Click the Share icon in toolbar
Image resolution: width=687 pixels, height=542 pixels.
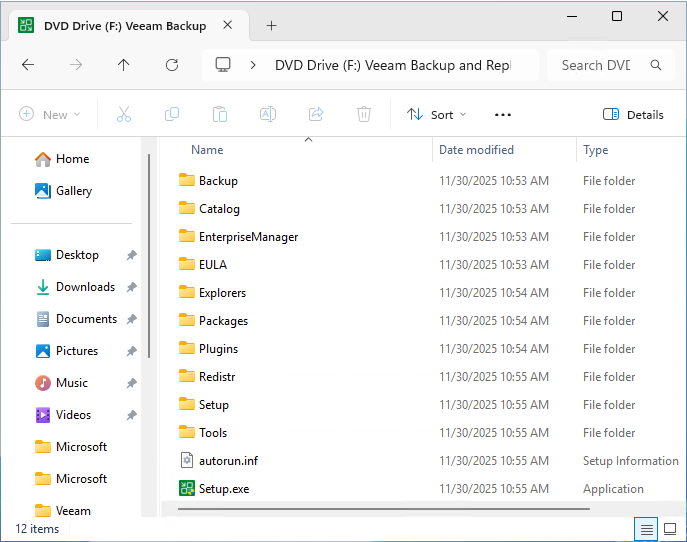(316, 115)
